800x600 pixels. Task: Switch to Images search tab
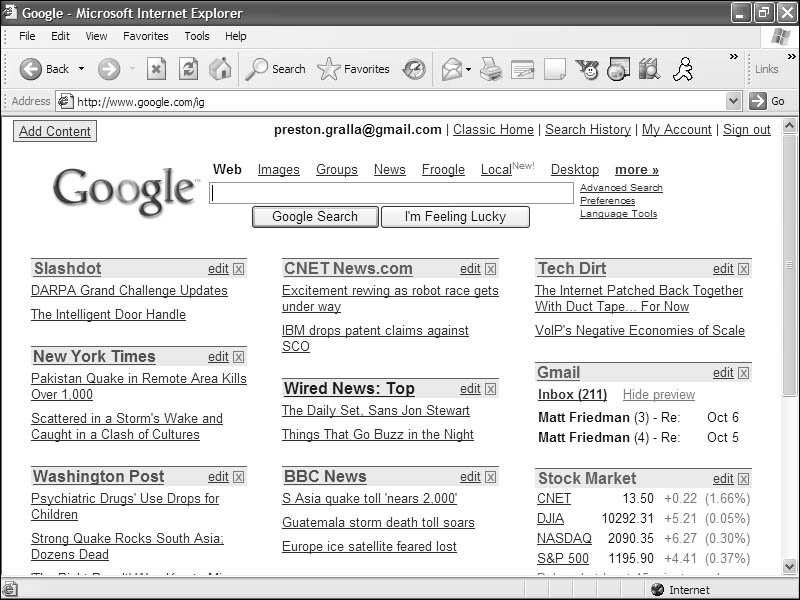pyautogui.click(x=279, y=170)
